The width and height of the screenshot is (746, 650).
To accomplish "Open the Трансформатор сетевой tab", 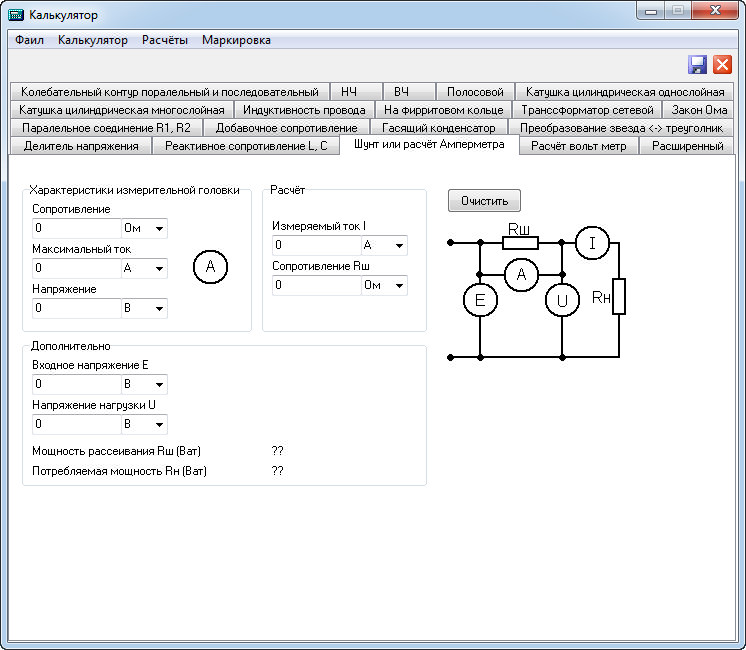I will click(x=587, y=110).
